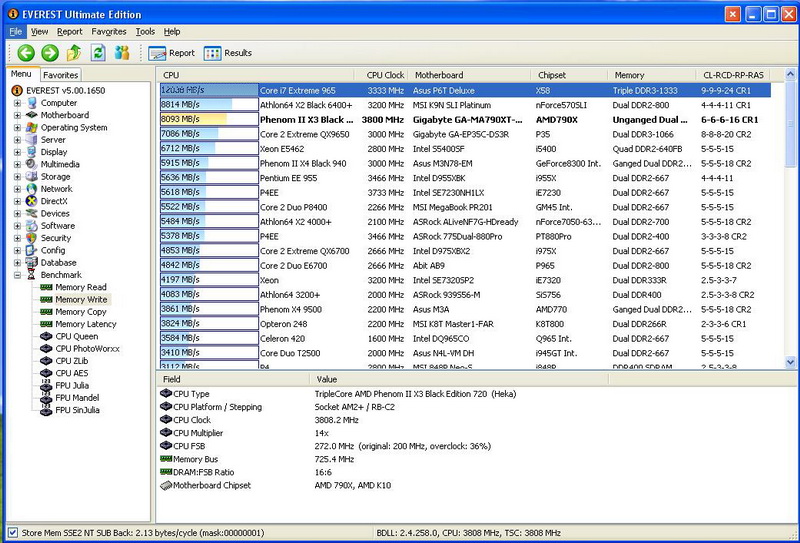Select the Memory Read RAM icon

click(x=46, y=287)
